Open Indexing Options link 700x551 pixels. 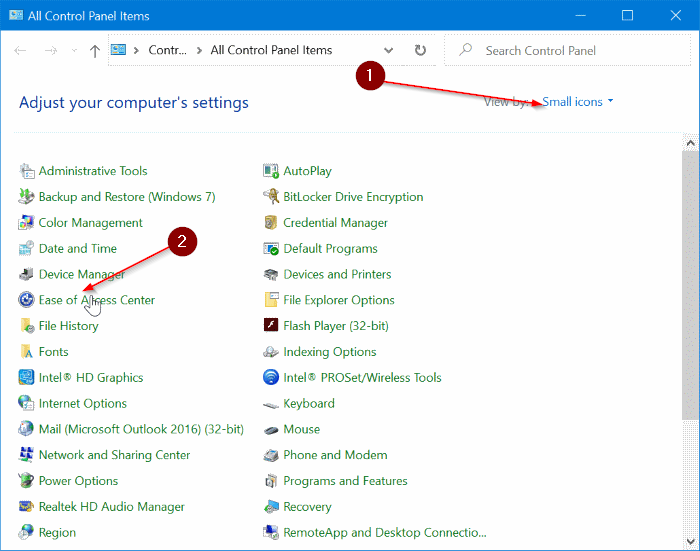coord(330,352)
